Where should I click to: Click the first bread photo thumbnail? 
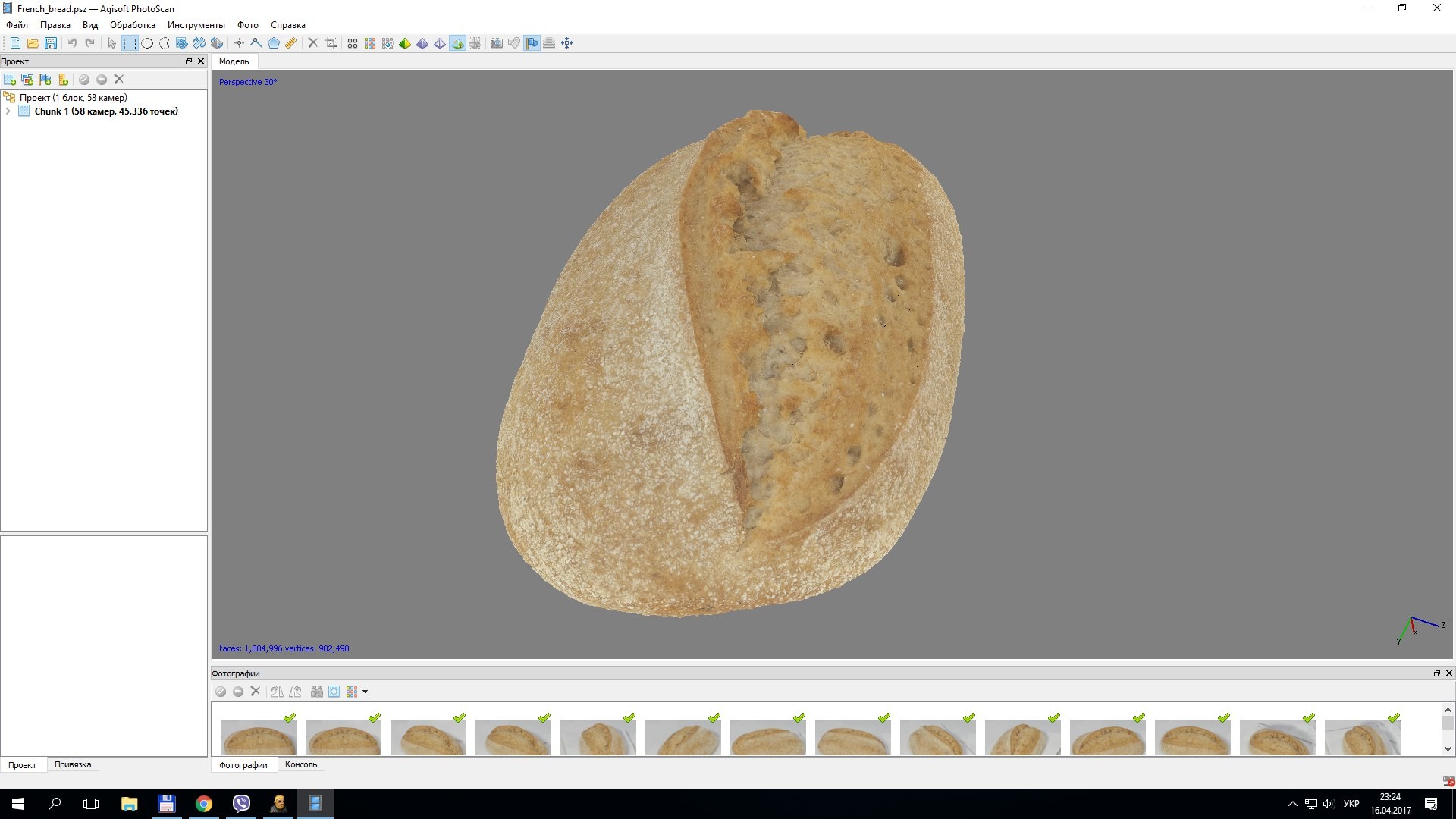(x=259, y=736)
